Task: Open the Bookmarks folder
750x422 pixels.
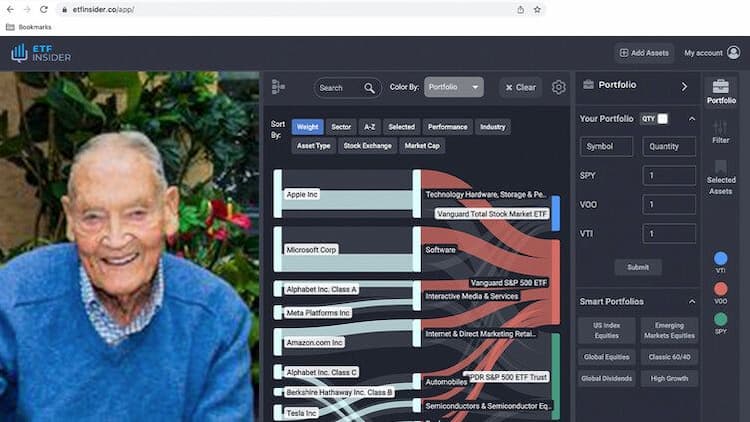Action: pos(28,27)
